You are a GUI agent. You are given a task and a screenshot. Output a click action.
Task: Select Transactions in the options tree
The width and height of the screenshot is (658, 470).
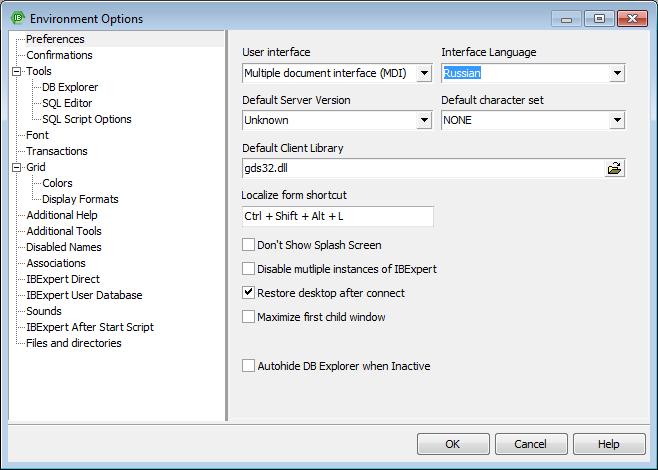pyautogui.click(x=57, y=151)
